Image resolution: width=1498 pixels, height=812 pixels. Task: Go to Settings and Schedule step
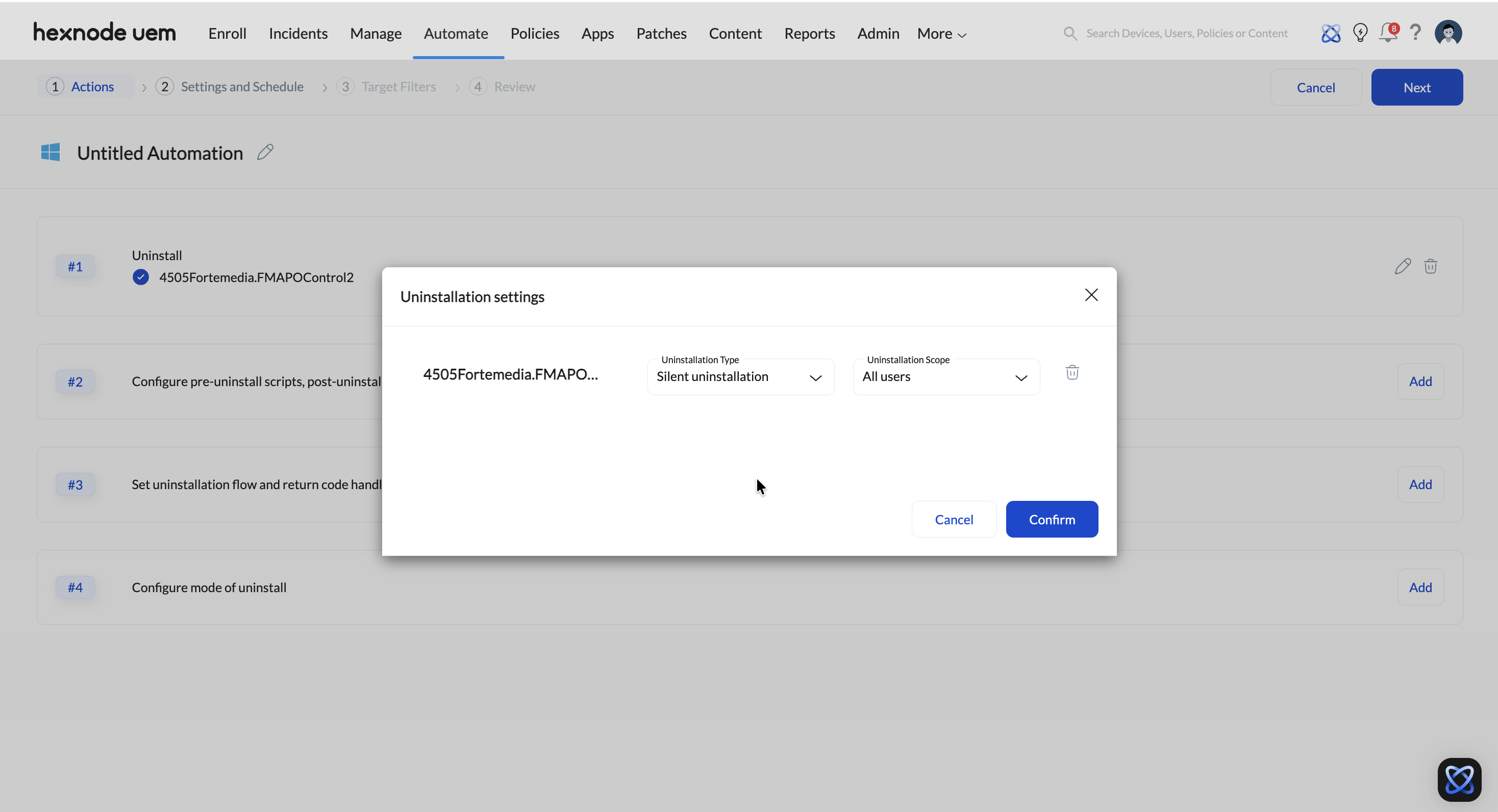(x=241, y=87)
